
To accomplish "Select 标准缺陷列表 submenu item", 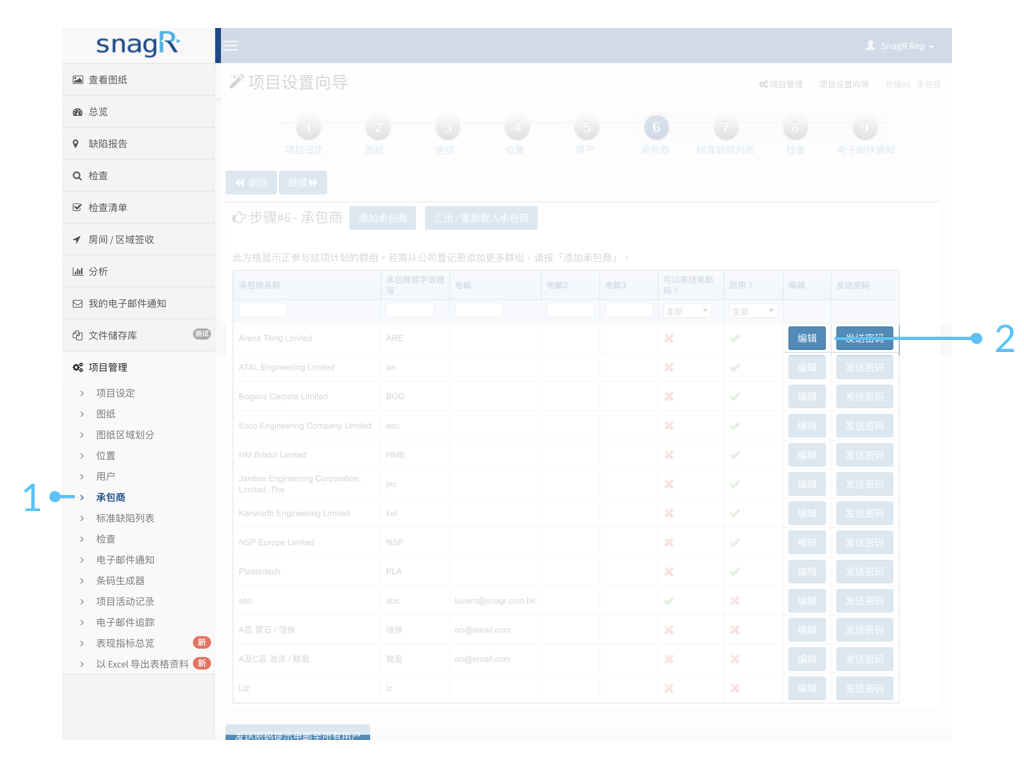I will tap(125, 519).
